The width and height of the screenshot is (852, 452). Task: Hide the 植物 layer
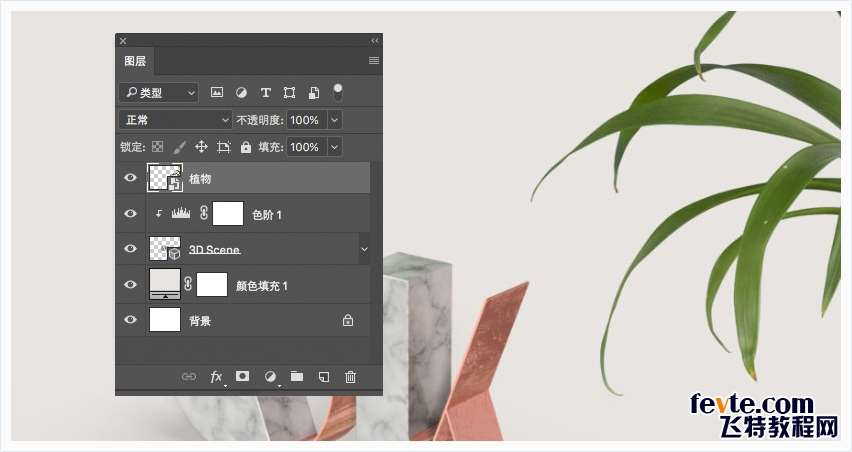click(130, 178)
